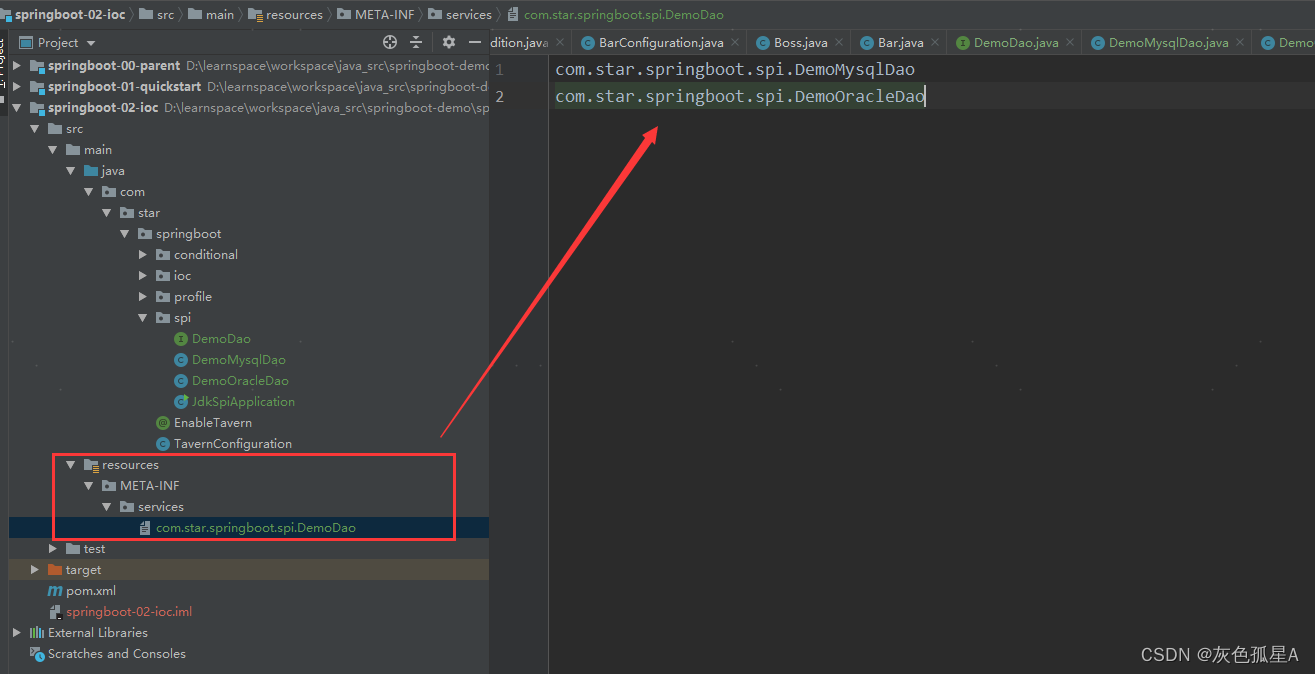Click the services file icon in tree

click(x=145, y=528)
